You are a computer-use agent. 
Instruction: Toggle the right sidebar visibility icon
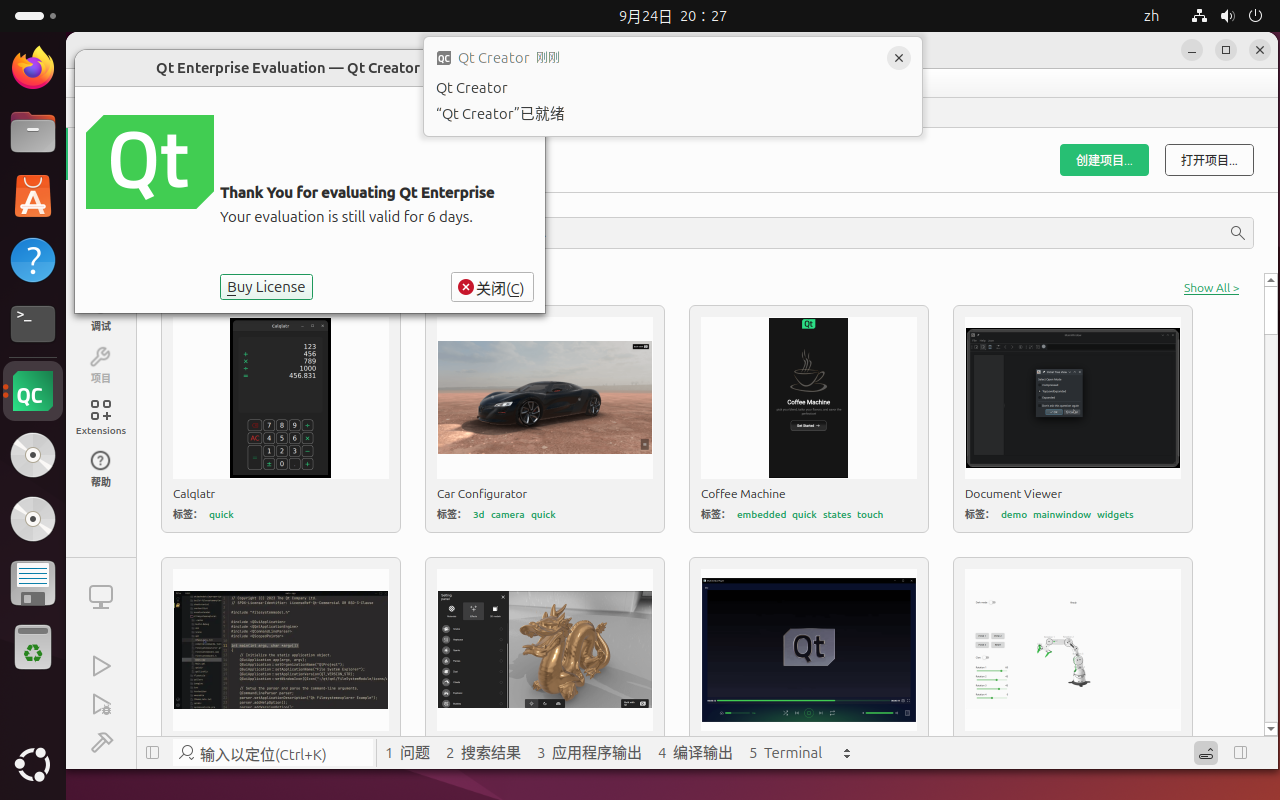[x=1241, y=753]
